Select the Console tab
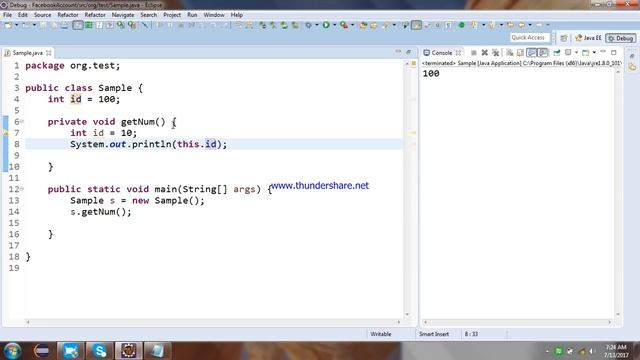Screen dimensions: 640x360 click(x=442, y=53)
